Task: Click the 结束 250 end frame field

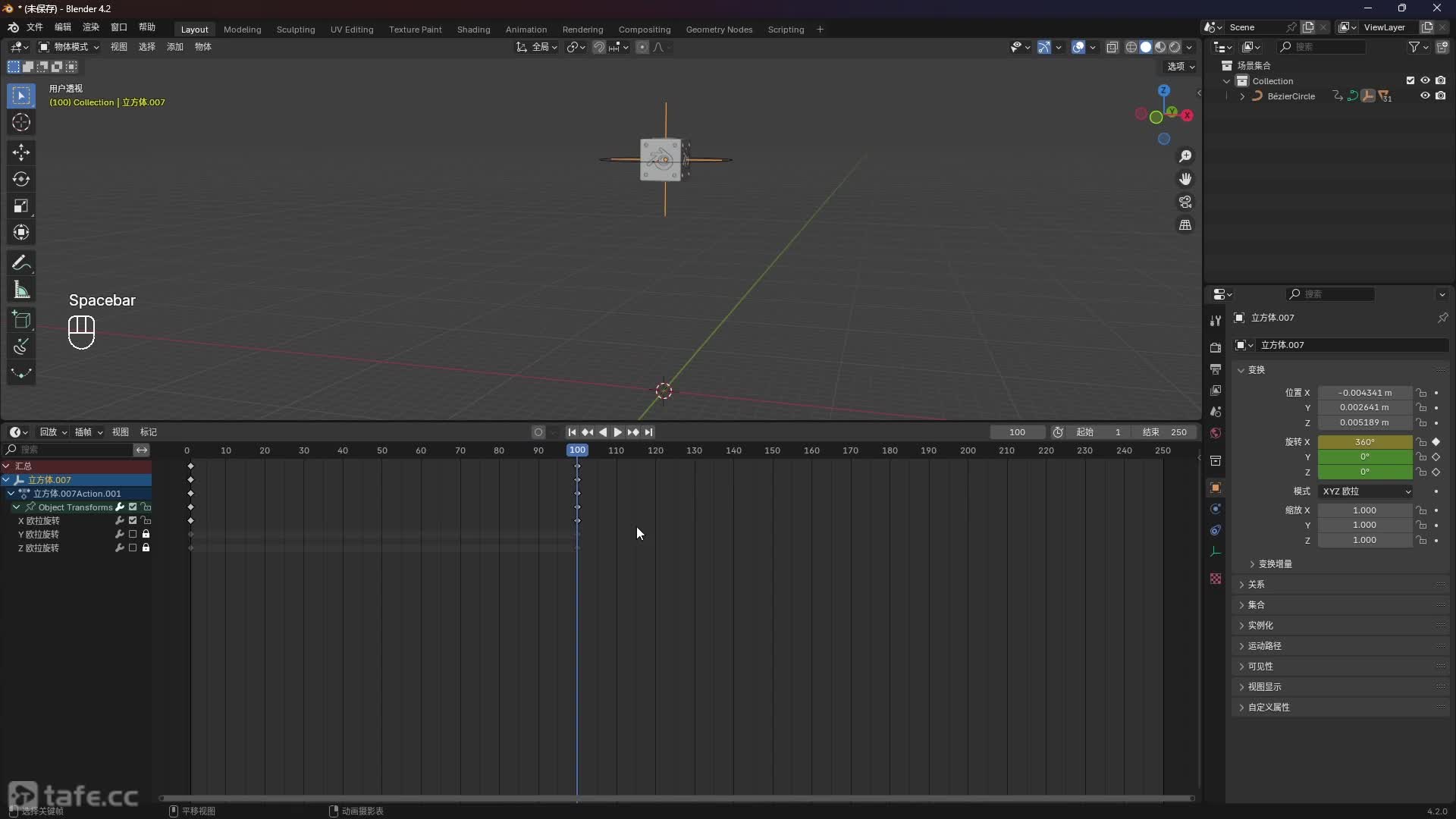Action: click(1164, 432)
